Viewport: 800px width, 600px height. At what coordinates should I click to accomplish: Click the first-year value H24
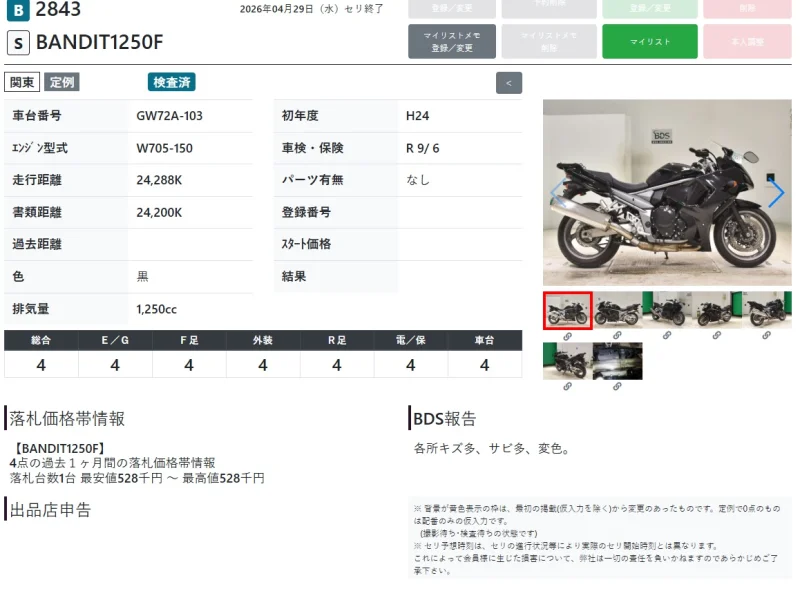pos(417,116)
